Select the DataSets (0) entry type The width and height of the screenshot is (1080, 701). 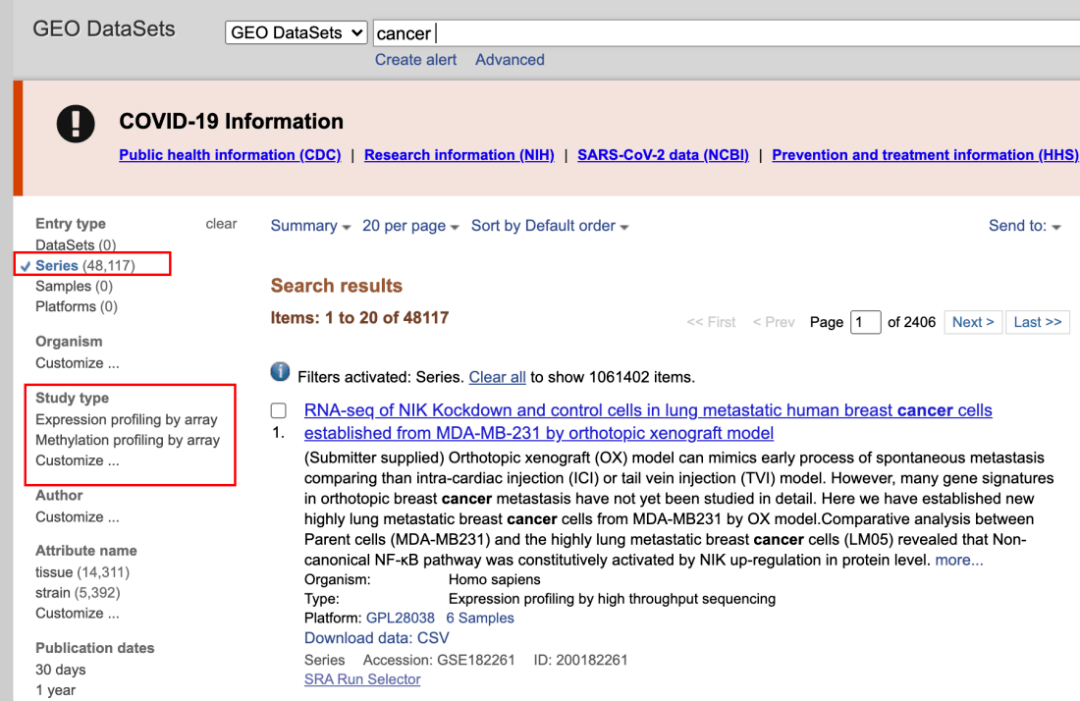point(76,245)
